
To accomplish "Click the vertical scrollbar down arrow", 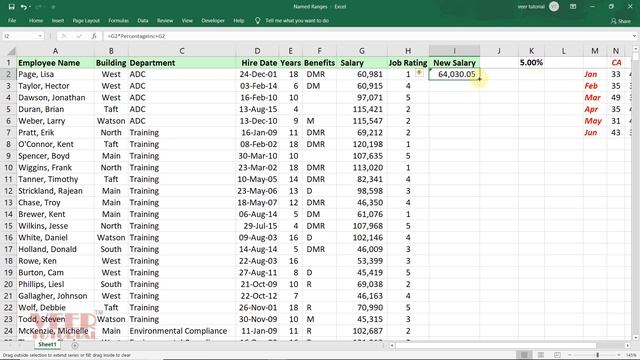I will [636, 337].
